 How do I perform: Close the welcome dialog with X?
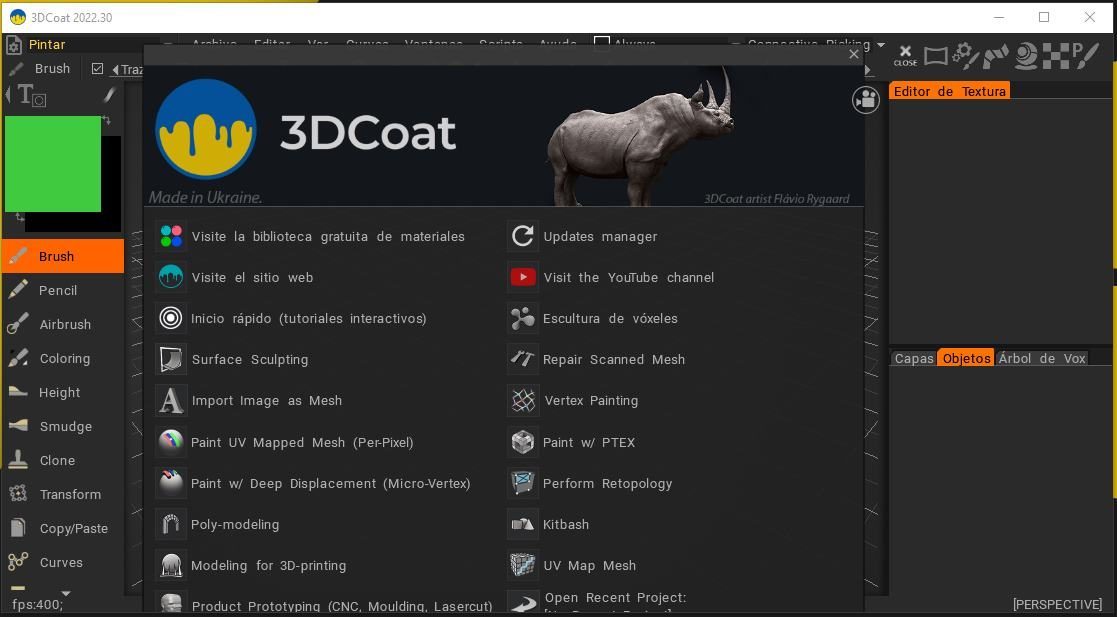[854, 54]
